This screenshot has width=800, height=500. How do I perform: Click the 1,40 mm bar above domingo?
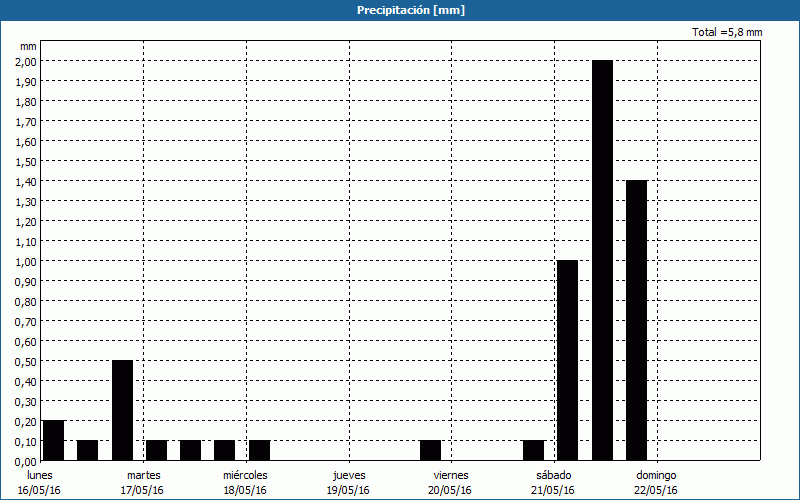pyautogui.click(x=636, y=320)
